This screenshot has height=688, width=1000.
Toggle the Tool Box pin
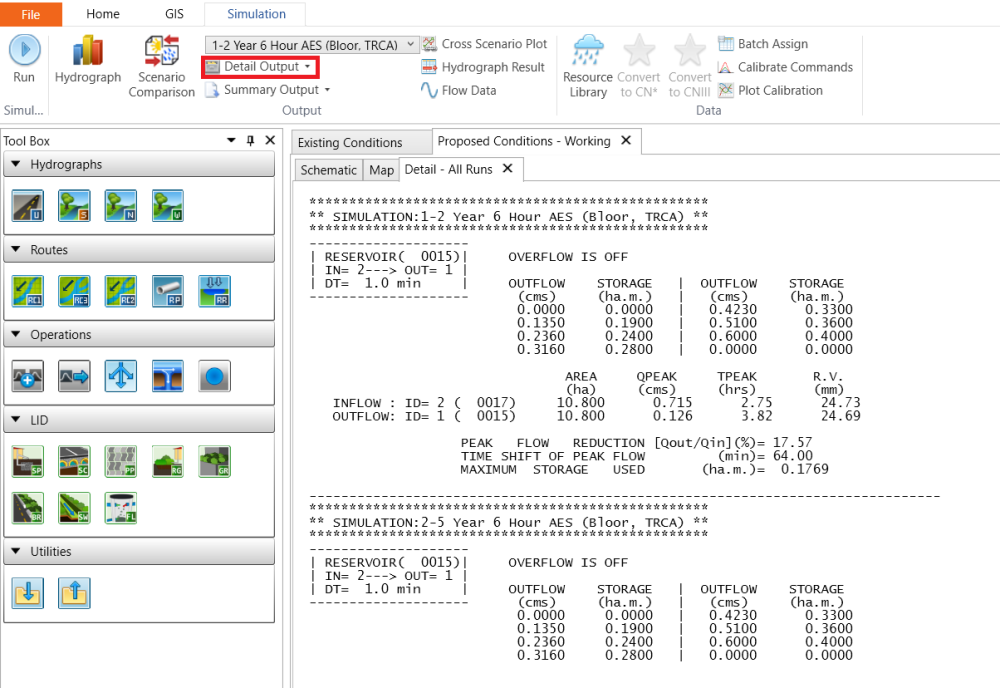click(x=251, y=140)
